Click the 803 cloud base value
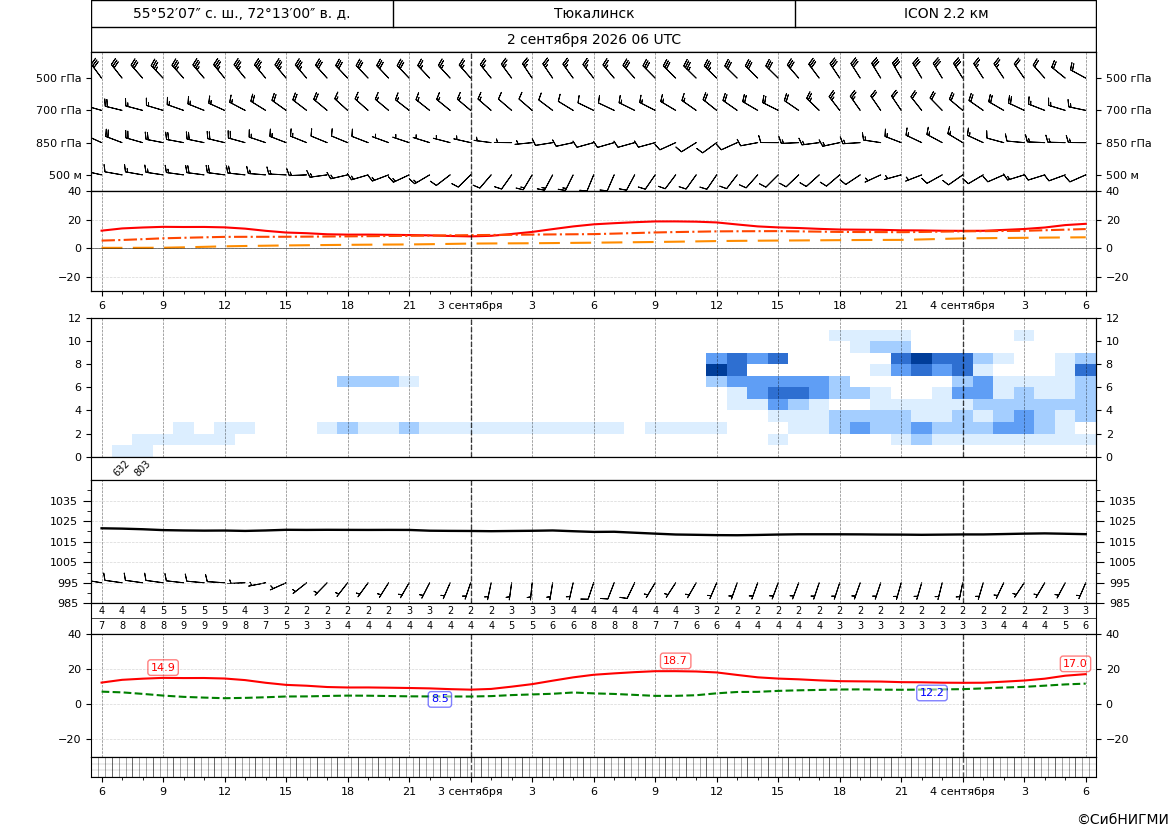Screen dimensions: 1169x827 coord(142,468)
